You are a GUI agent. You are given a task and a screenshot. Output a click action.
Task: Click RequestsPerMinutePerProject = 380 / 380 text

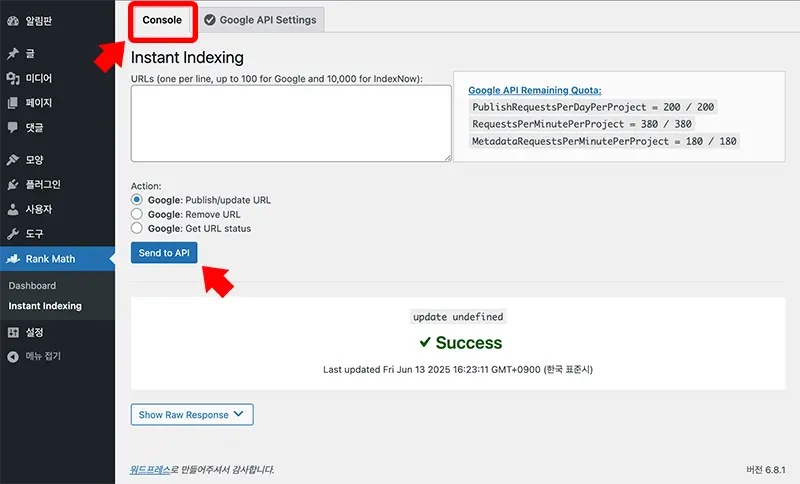point(582,124)
